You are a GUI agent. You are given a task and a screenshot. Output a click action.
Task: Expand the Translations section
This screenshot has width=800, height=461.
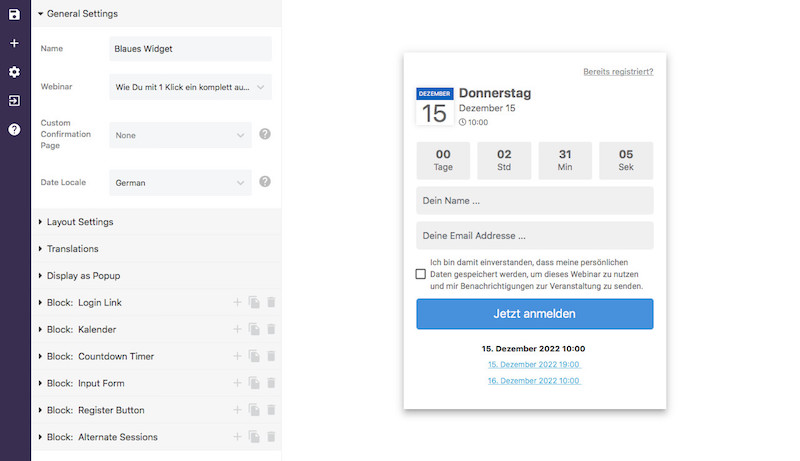[x=72, y=249]
